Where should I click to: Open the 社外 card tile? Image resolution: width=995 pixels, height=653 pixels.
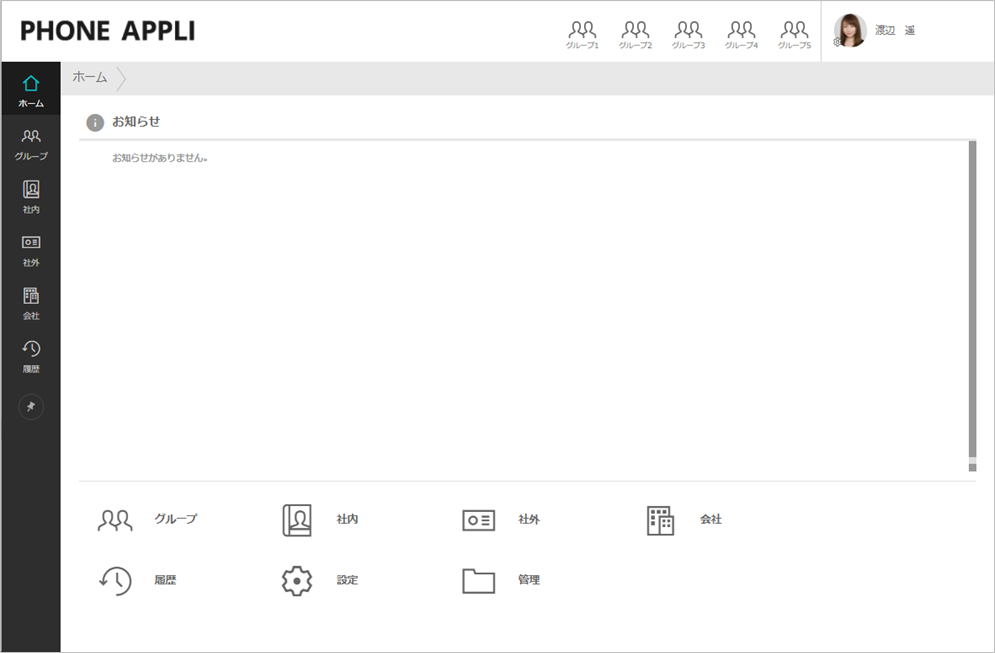coord(479,520)
